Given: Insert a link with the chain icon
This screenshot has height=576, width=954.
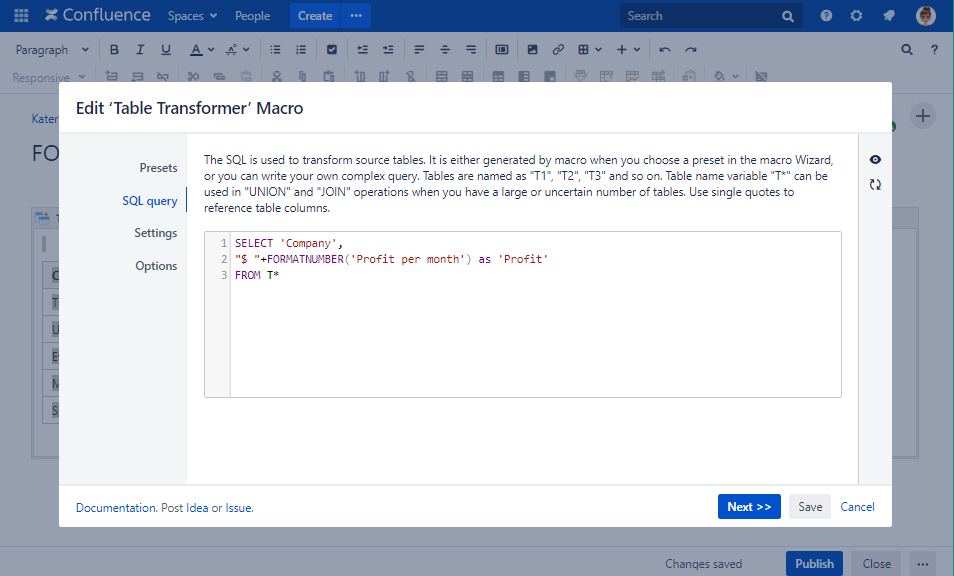Looking at the screenshot, I should (558, 49).
